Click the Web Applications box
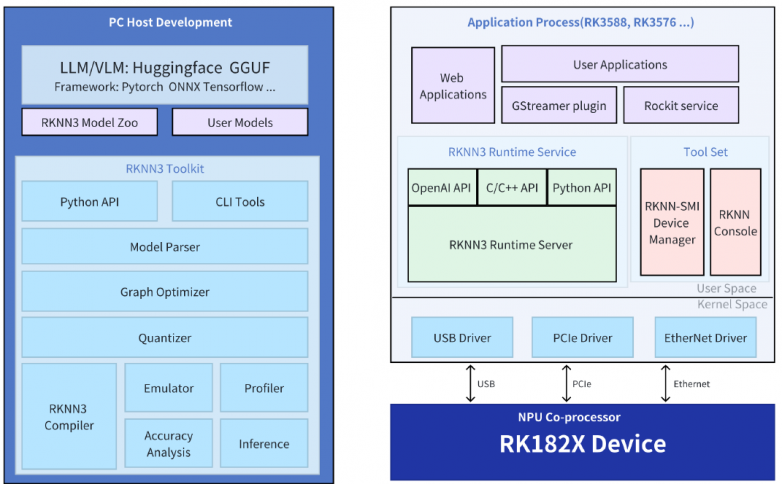The height and width of the screenshot is (484, 782). click(453, 85)
